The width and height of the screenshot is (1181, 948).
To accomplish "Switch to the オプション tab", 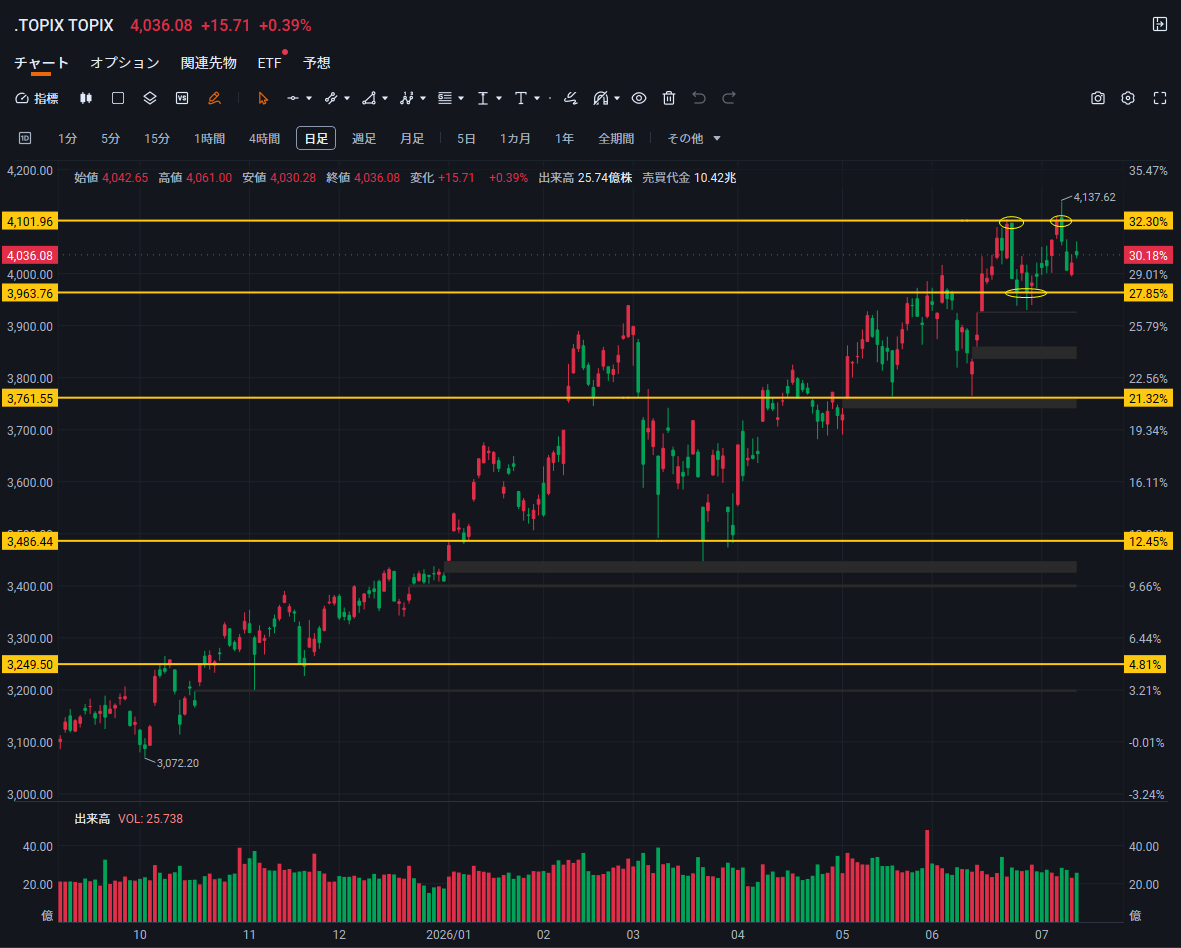I will (125, 63).
